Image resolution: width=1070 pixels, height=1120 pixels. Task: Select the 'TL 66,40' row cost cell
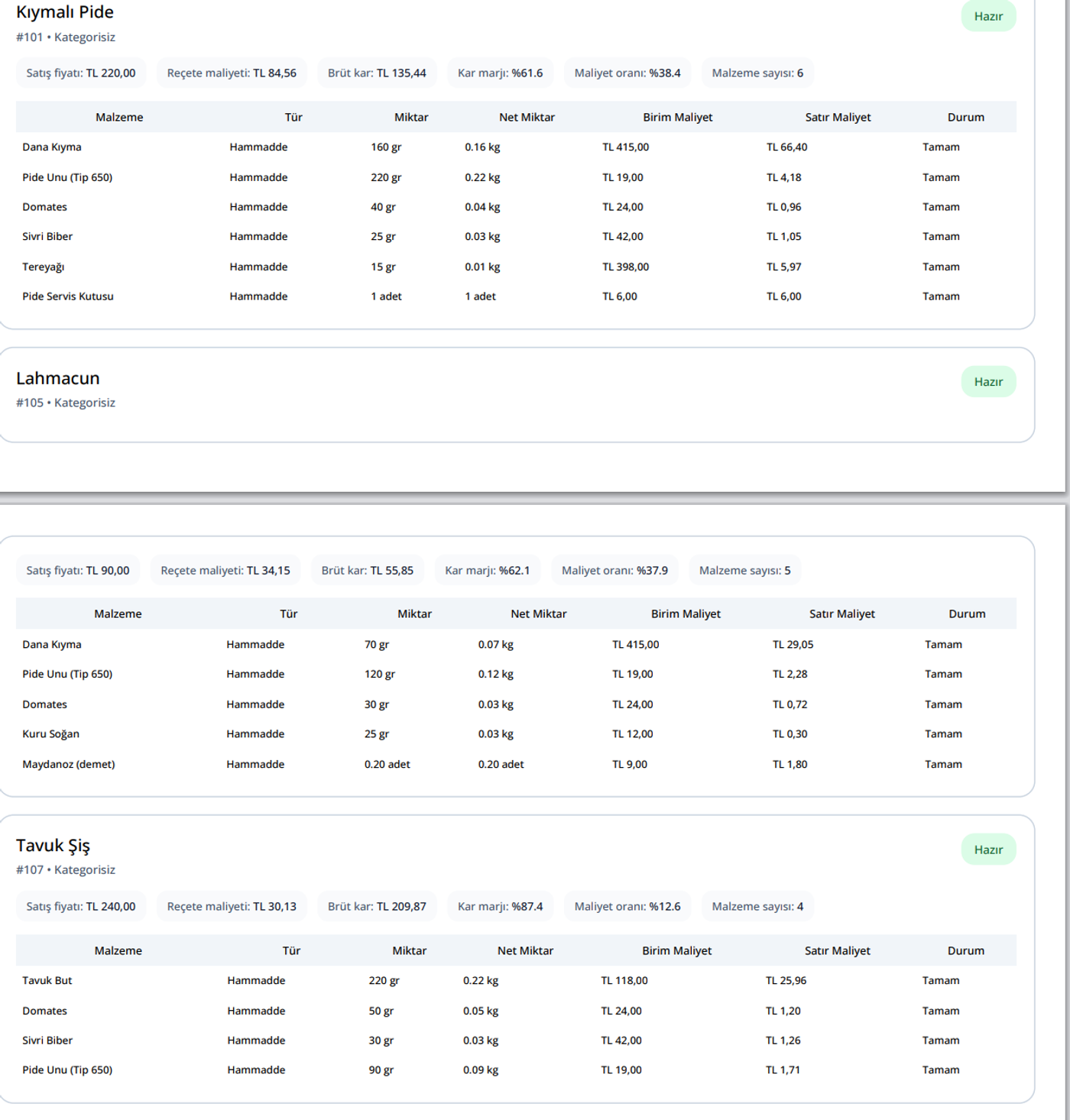click(787, 147)
